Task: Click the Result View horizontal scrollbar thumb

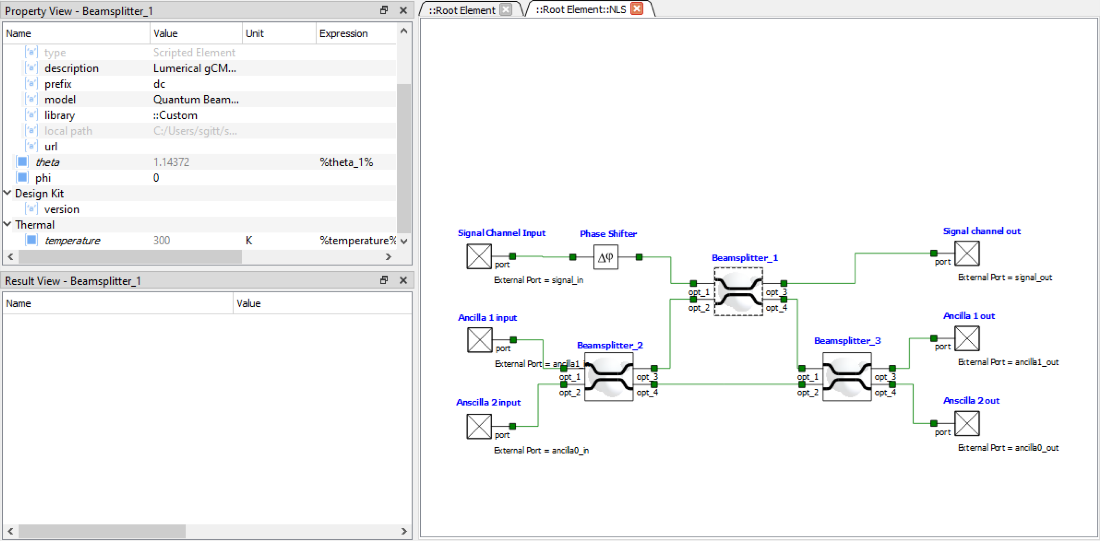Action: point(100,530)
